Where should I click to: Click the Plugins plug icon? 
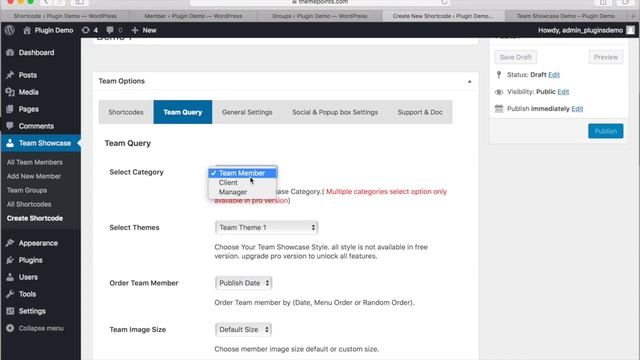click(x=10, y=260)
